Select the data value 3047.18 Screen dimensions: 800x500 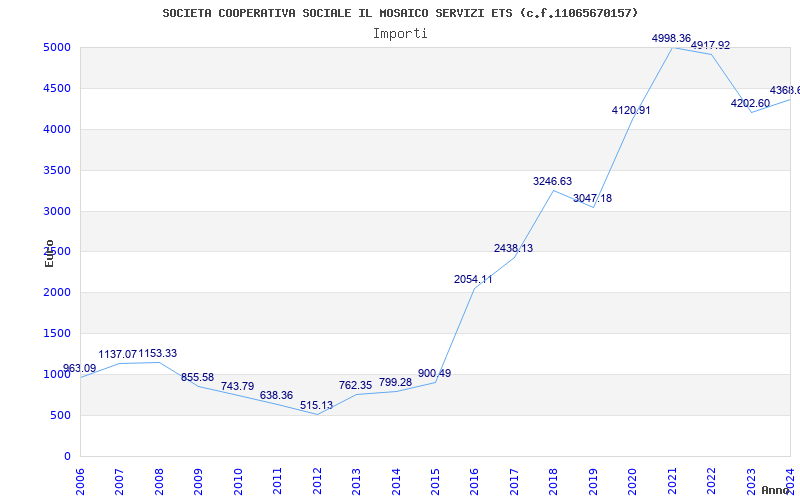592,198
